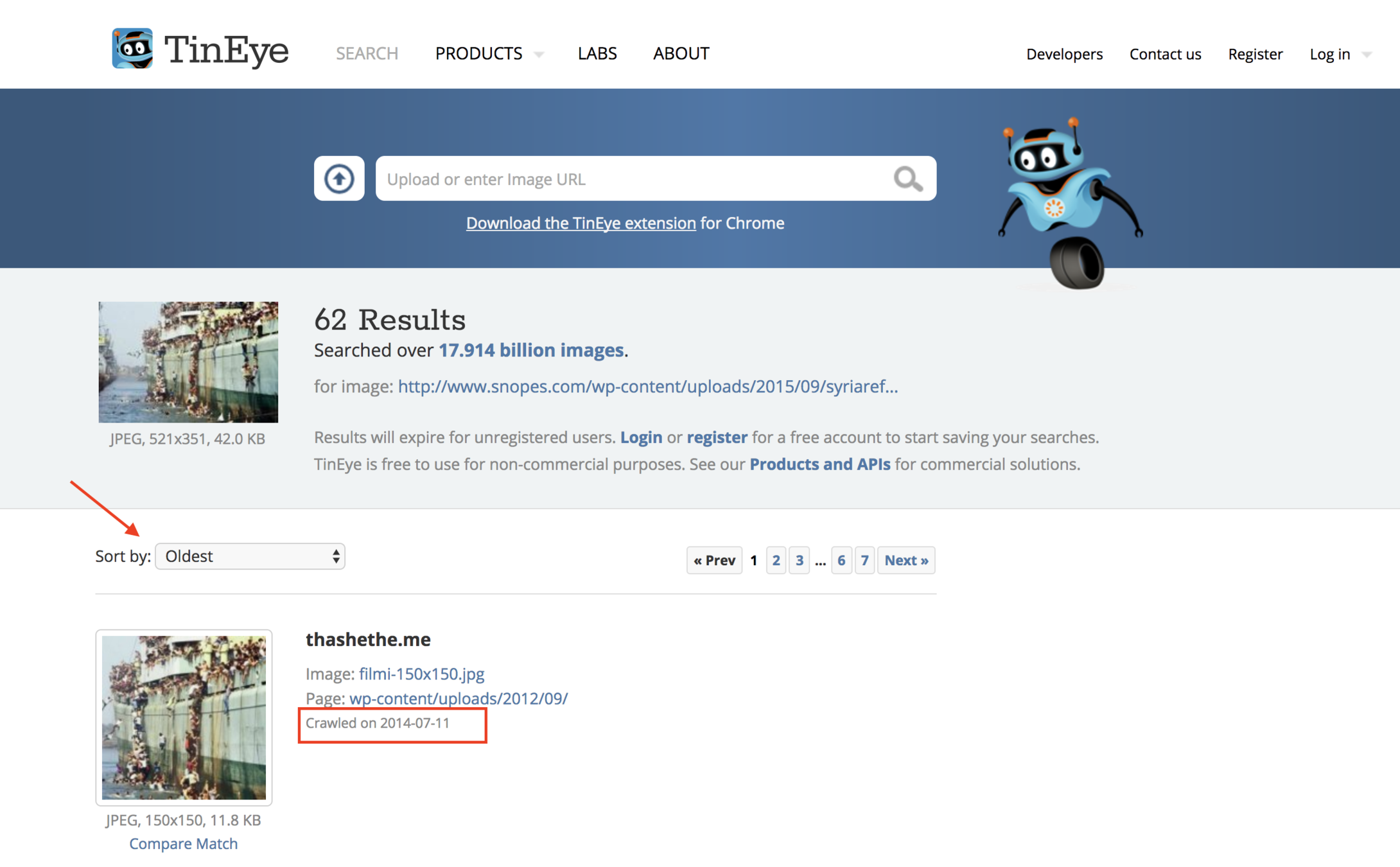1400x867 pixels.
Task: Click the upload image arrow icon
Action: pyautogui.click(x=339, y=179)
